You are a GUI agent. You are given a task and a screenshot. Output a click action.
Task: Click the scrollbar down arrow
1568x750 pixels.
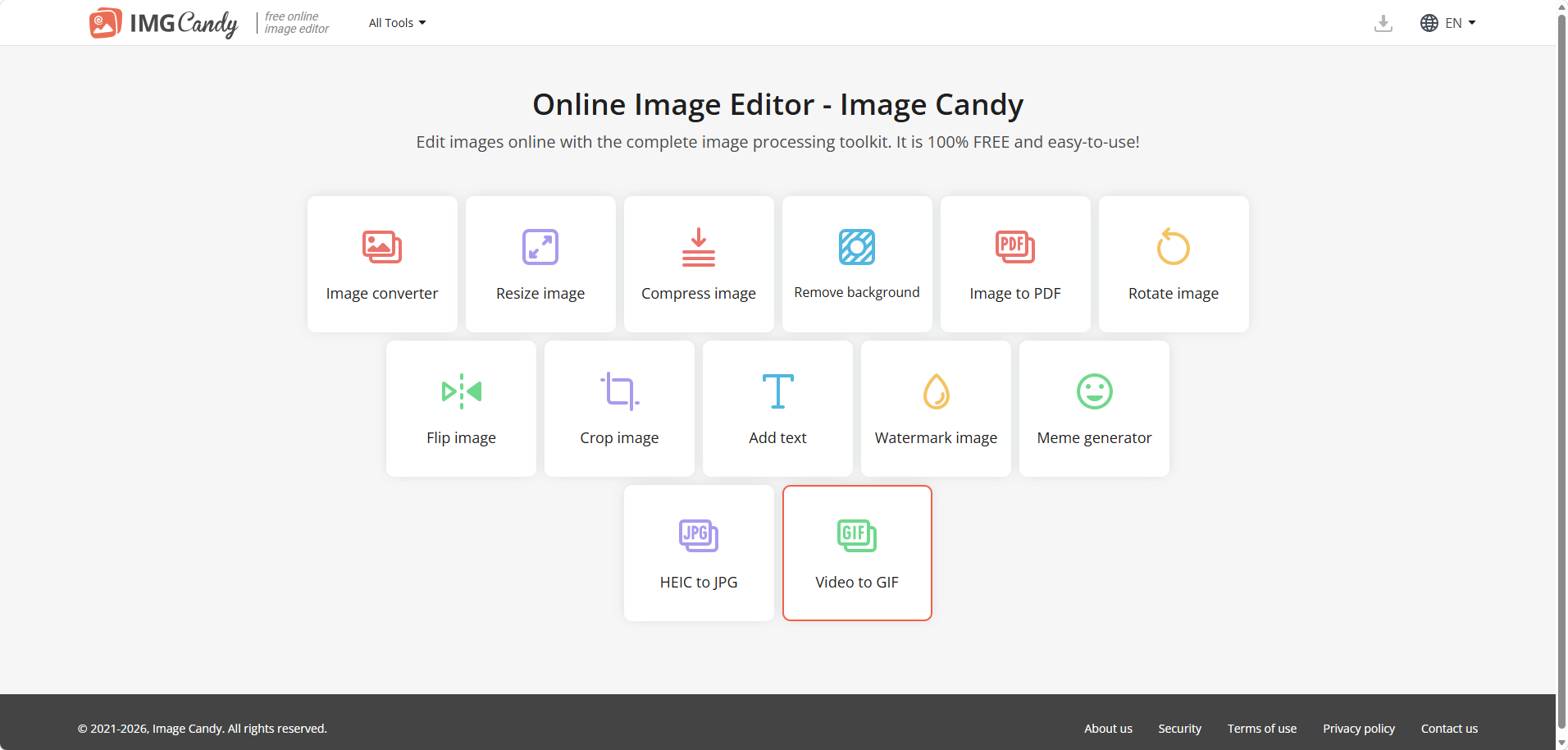(1561, 743)
